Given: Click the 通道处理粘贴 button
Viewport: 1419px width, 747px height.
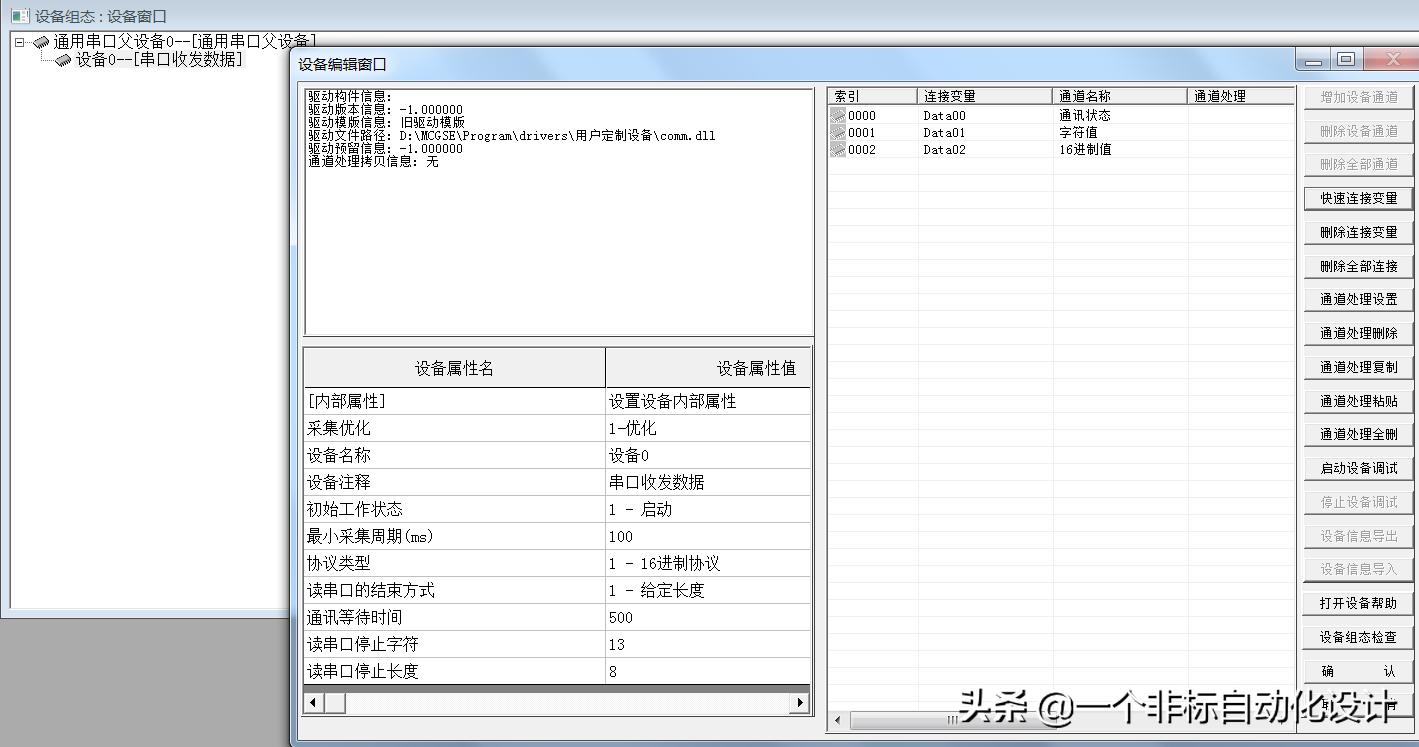Looking at the screenshot, I should [1357, 399].
